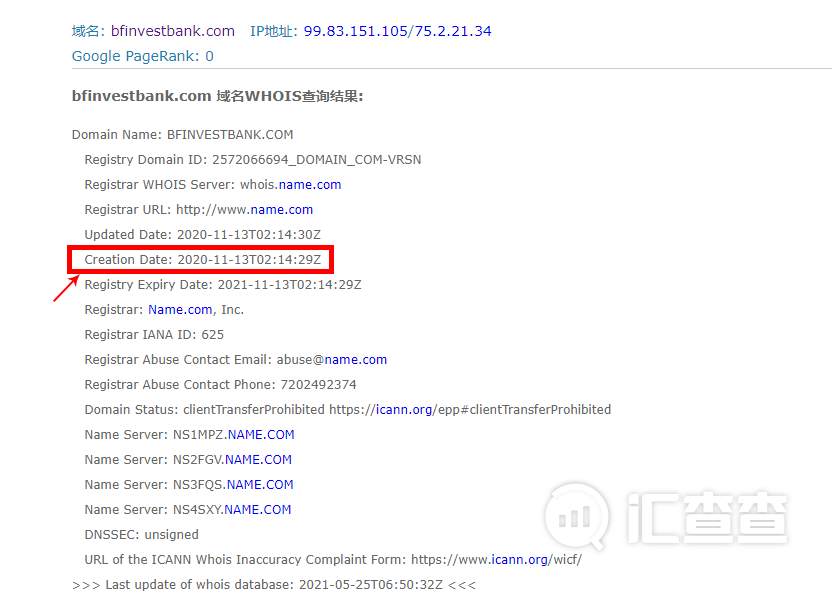Image resolution: width=832 pixels, height=611 pixels.
Task: Click NAME.COM link for NS4SXY server
Action: click(x=258, y=510)
